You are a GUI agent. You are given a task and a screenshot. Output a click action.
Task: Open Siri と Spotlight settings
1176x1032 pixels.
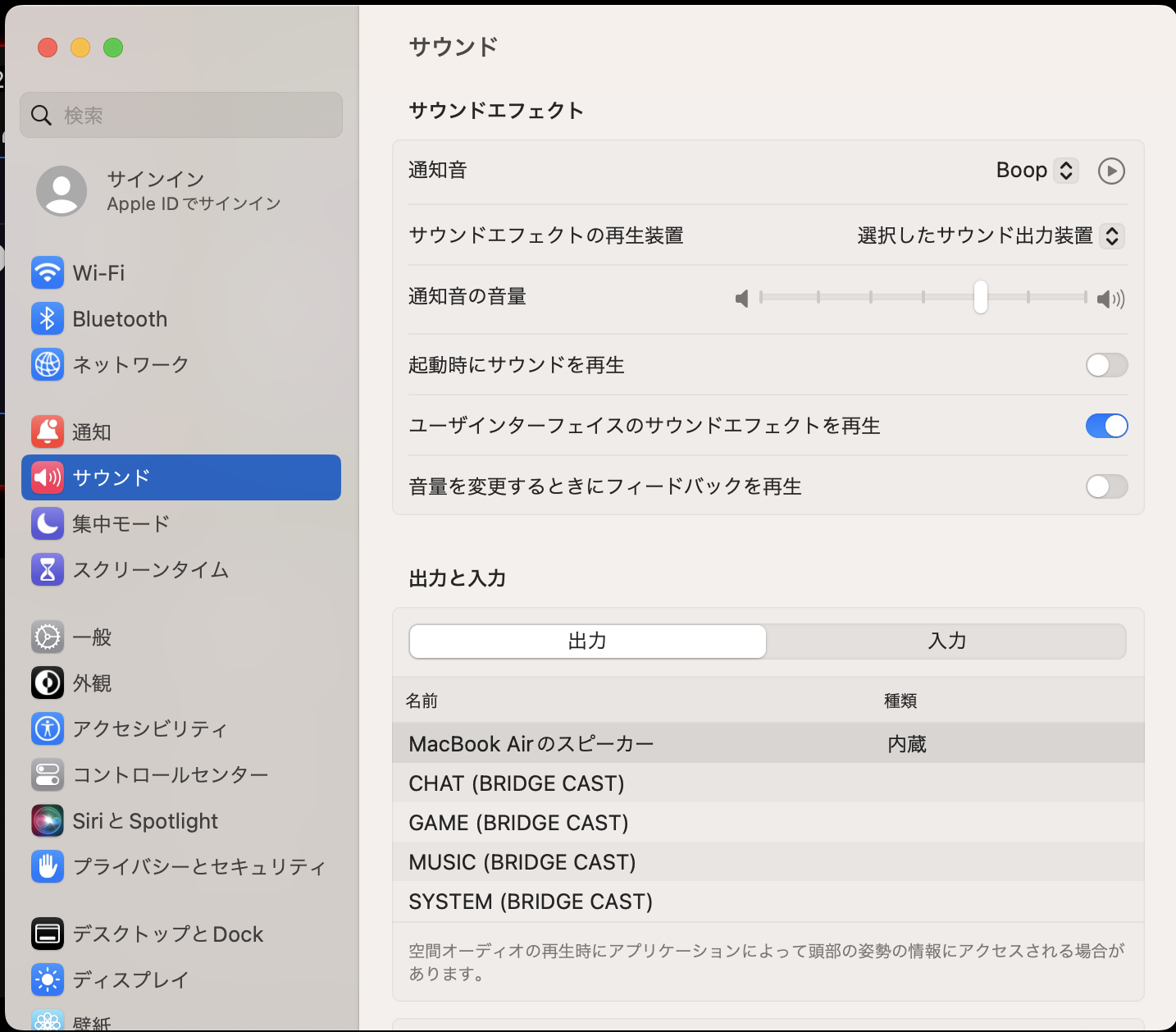point(145,820)
